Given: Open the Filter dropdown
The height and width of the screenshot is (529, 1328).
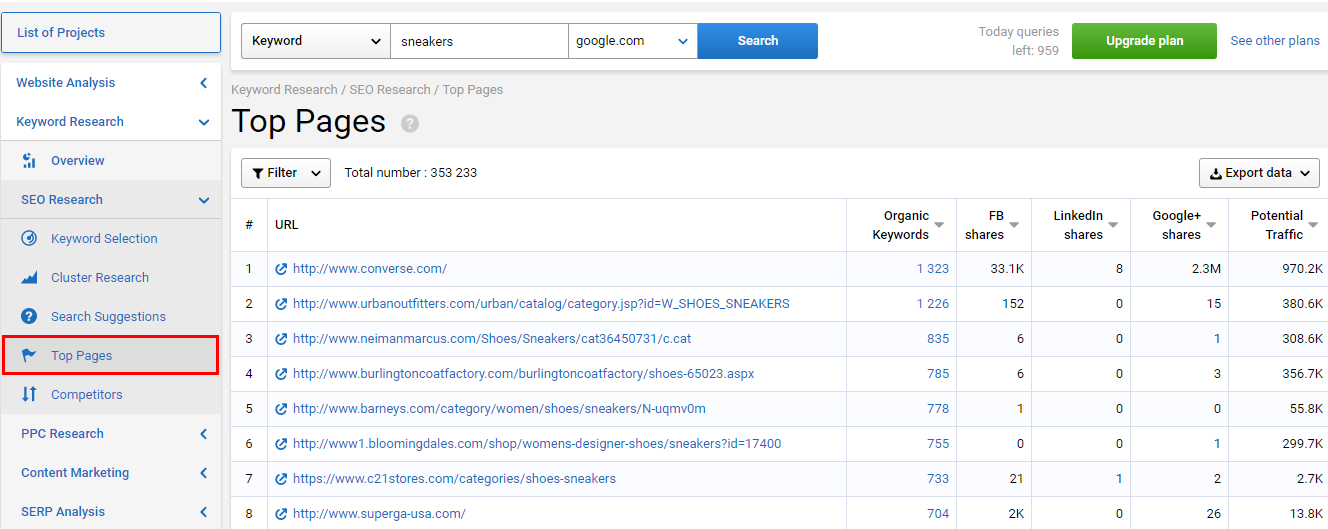Looking at the screenshot, I should click(x=286, y=173).
